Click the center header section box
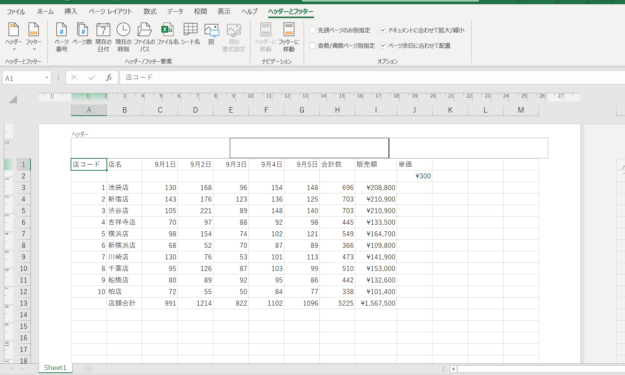The image size is (625, 375). (x=309, y=148)
